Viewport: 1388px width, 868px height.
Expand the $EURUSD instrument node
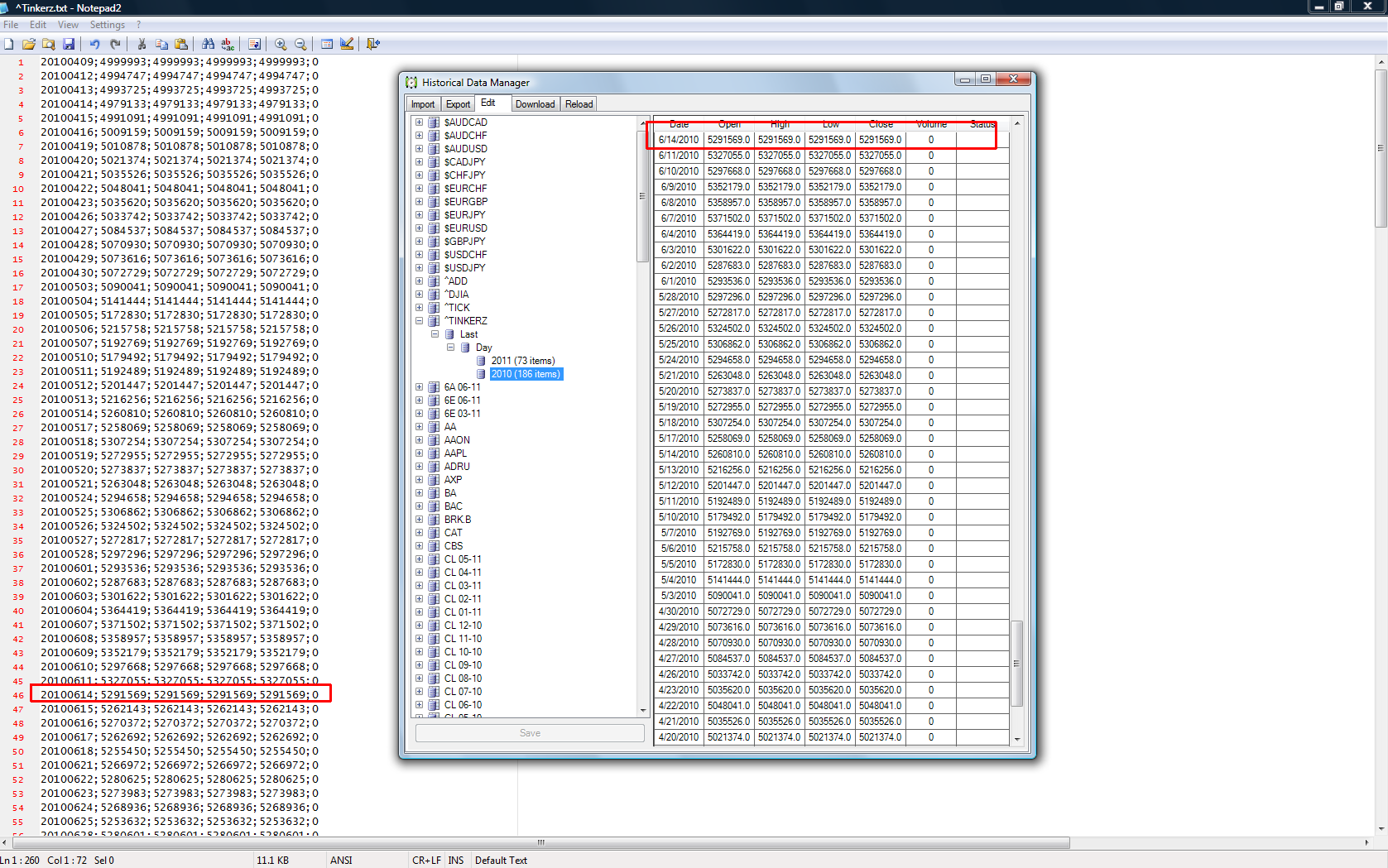[419, 228]
